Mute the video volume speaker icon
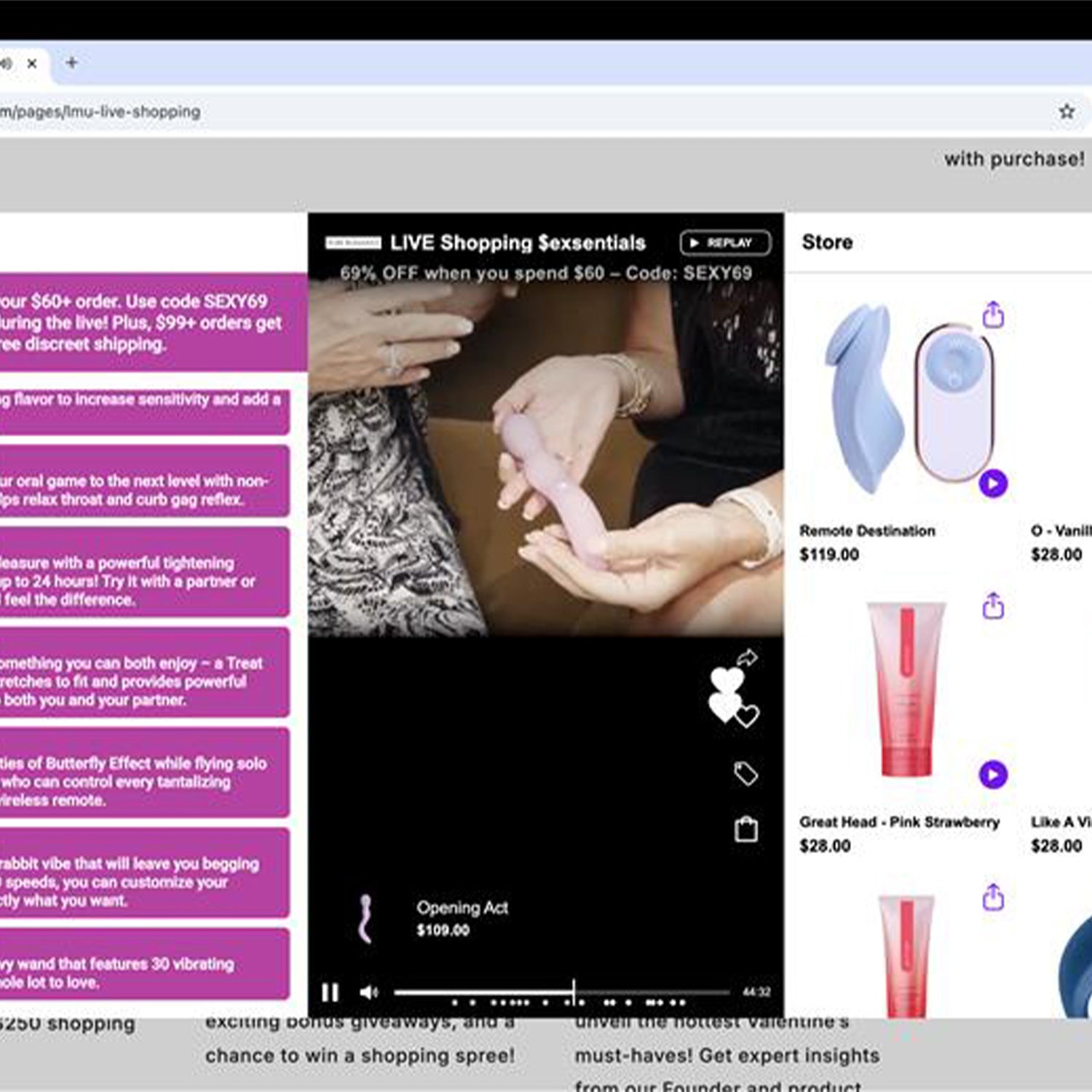This screenshot has height=1092, width=1092. pyautogui.click(x=369, y=992)
